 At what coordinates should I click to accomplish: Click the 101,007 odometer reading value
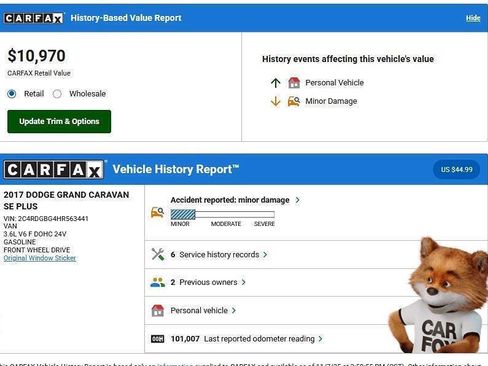pos(185,339)
